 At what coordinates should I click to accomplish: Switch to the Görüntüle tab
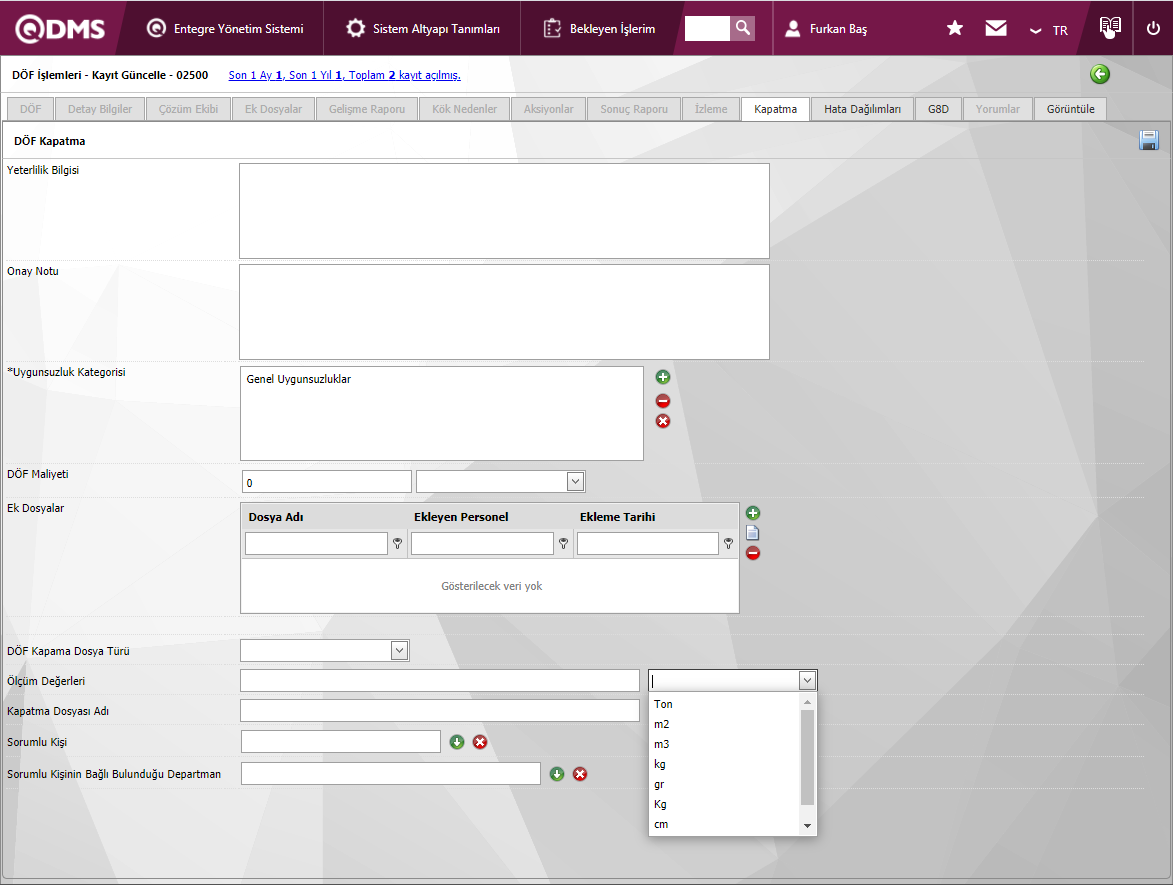1071,109
